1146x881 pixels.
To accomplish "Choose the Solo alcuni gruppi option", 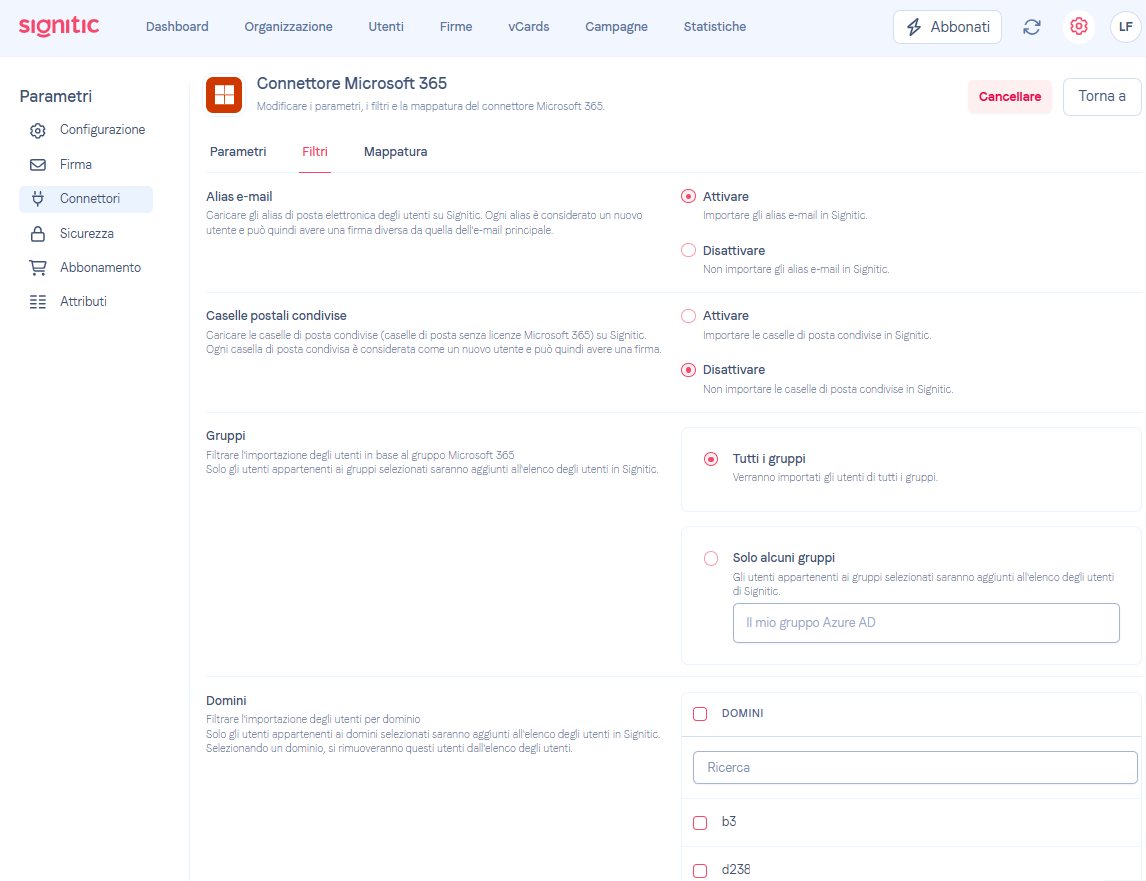I will [711, 559].
